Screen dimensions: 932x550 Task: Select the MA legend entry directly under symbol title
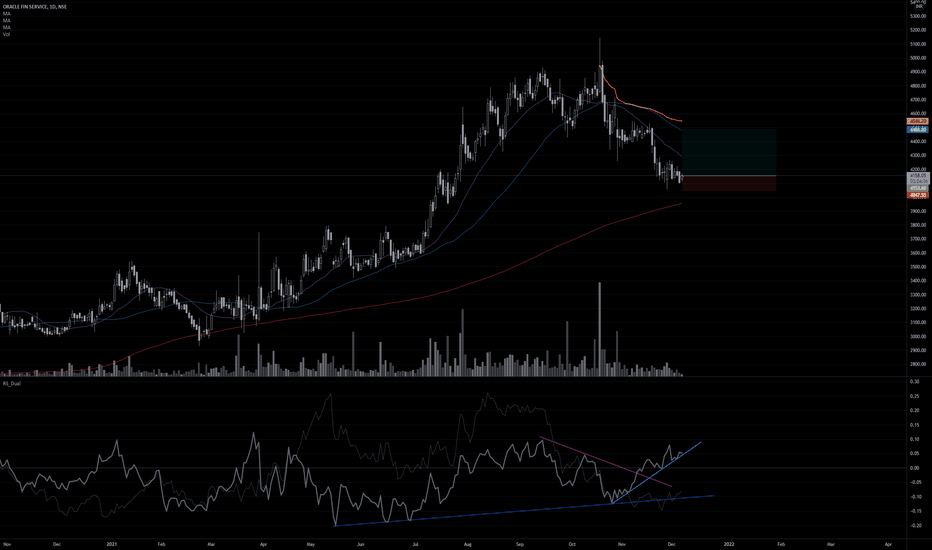[x=7, y=13]
